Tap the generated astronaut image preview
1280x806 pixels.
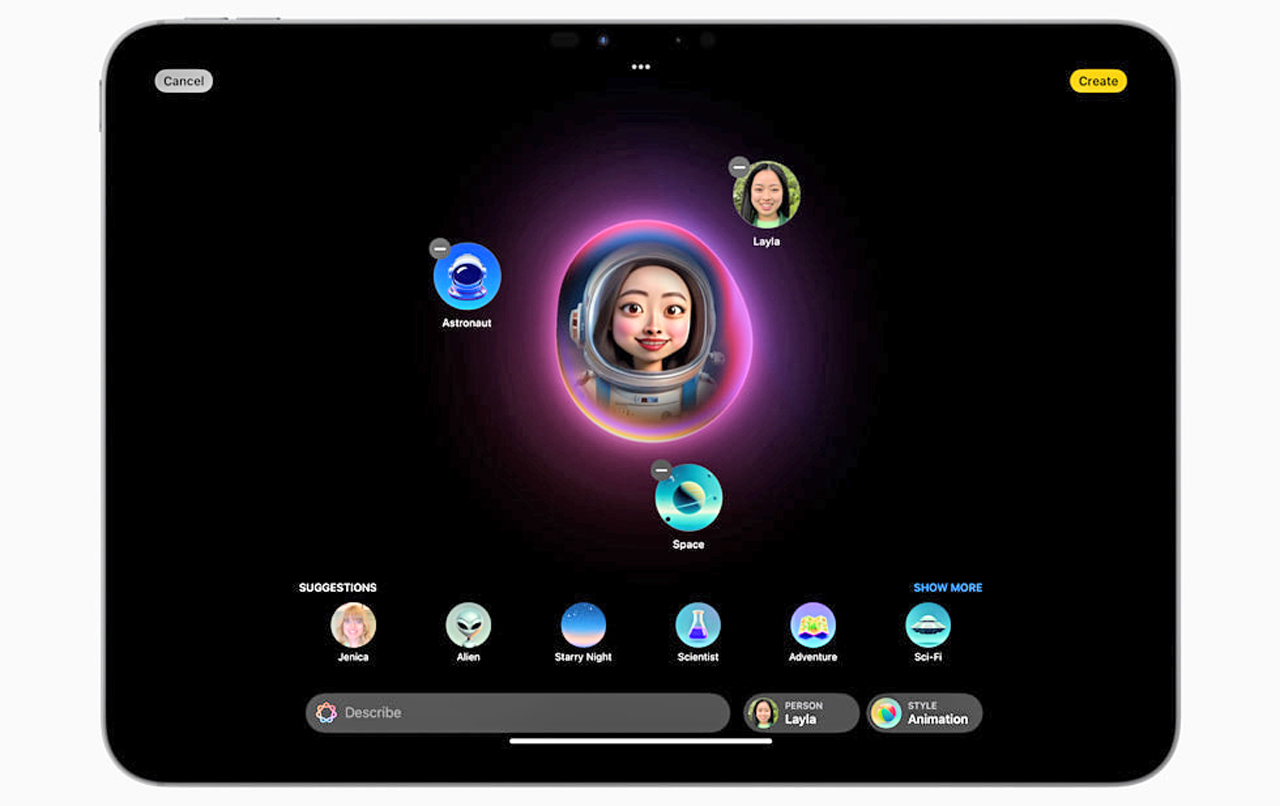[x=654, y=330]
